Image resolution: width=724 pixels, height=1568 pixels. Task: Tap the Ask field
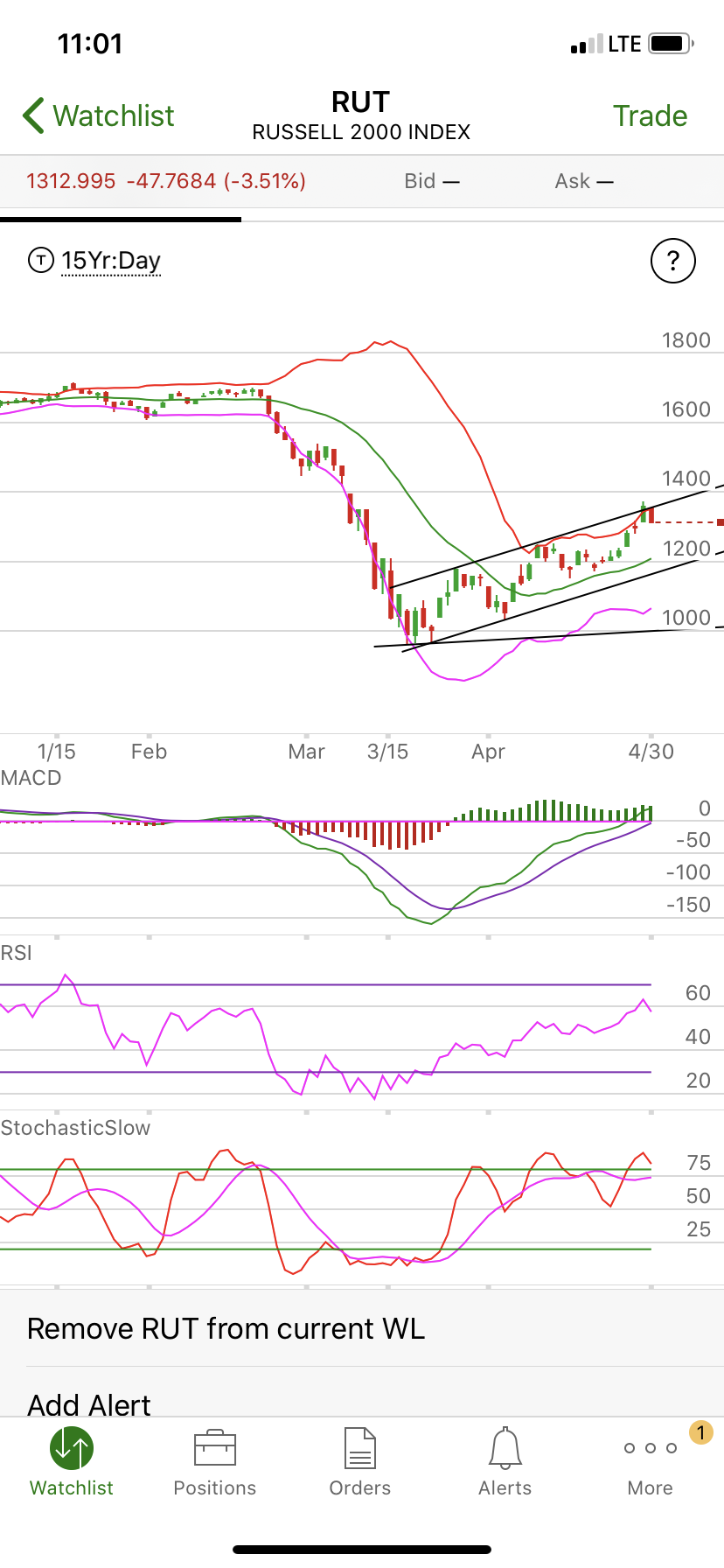click(x=584, y=181)
